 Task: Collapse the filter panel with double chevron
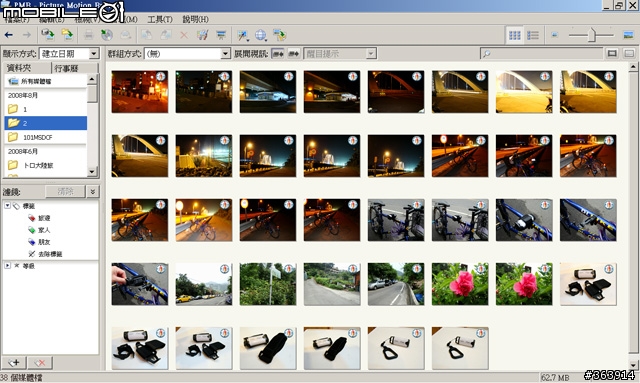(x=93, y=191)
